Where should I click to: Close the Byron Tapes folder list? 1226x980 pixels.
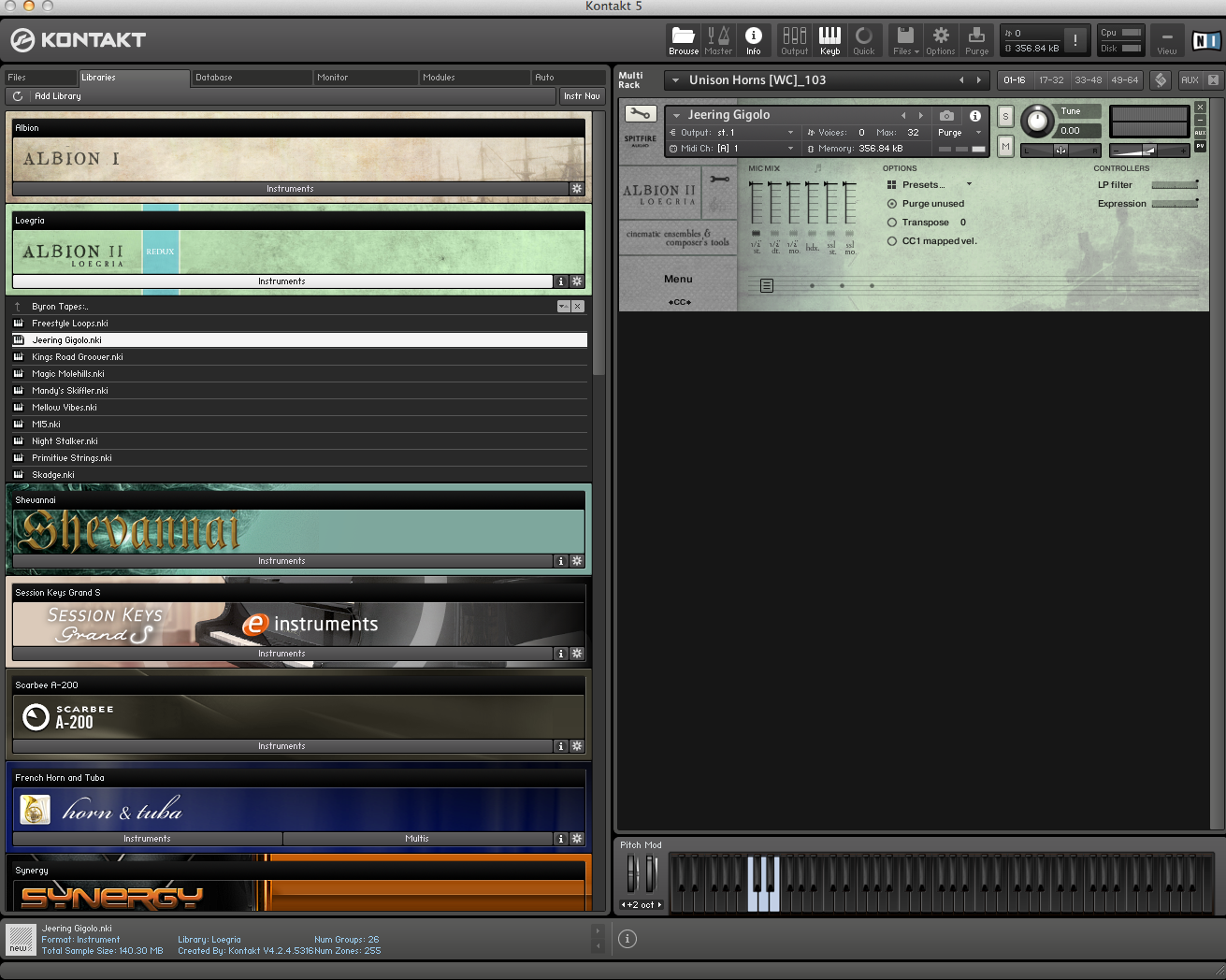(x=578, y=307)
